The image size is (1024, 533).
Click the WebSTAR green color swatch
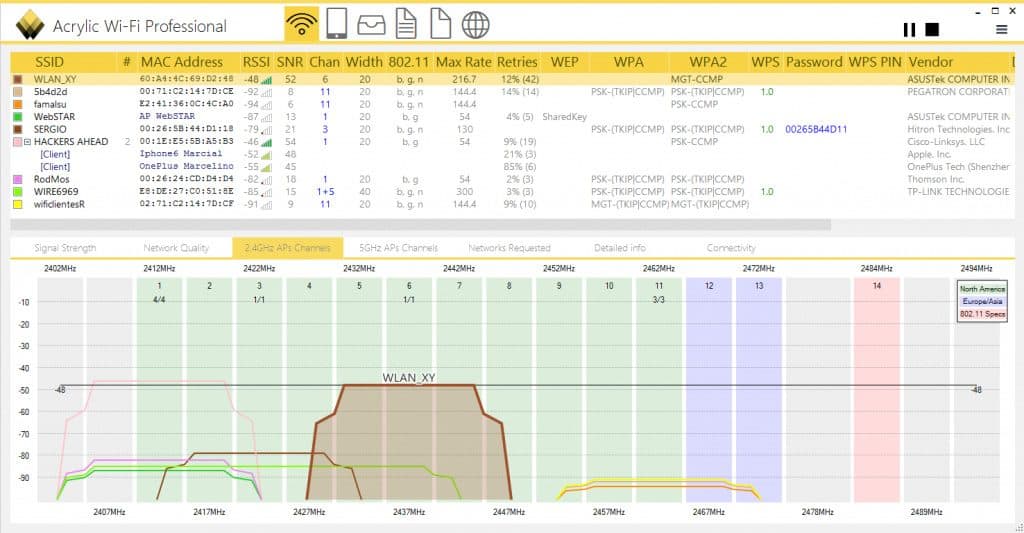(18, 116)
